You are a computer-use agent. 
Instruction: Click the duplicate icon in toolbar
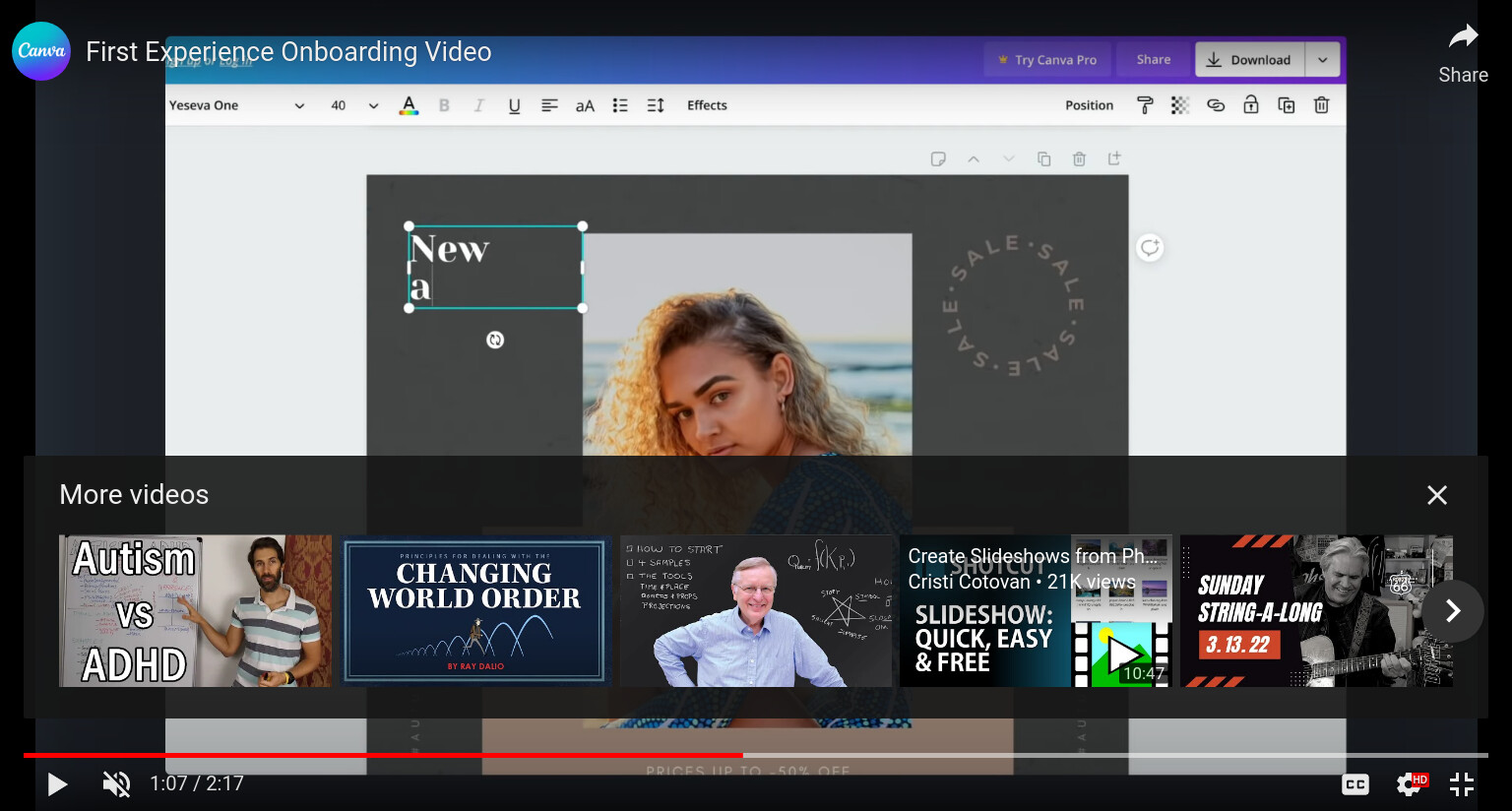click(1287, 105)
